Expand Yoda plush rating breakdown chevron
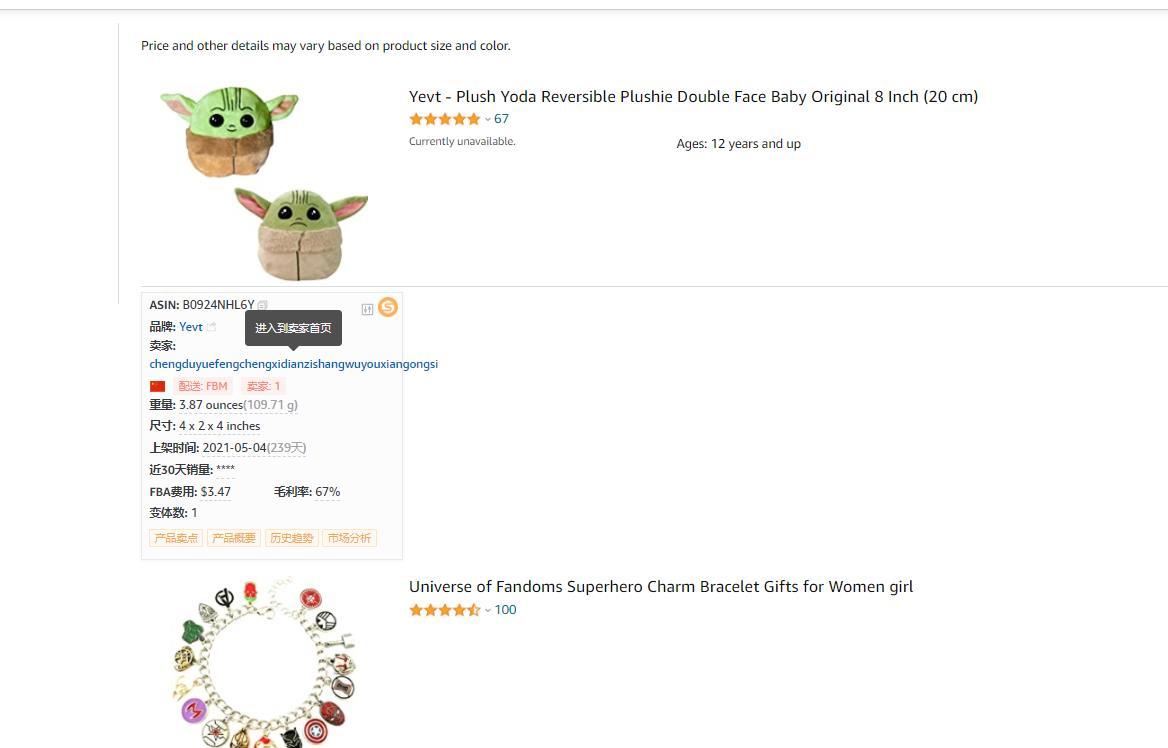Viewport: 1168px width, 748px height. click(488, 119)
